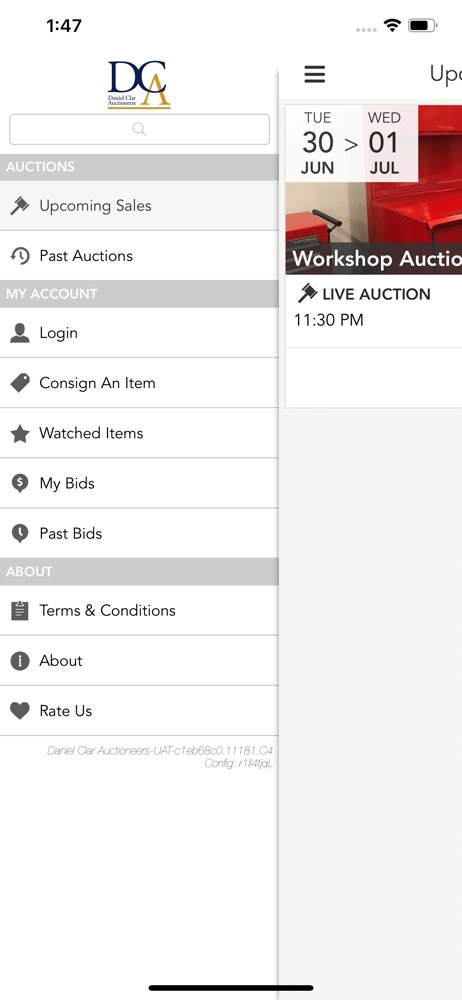Screen dimensions: 462x1000
Task: Tap the Daniel Clar Auctioneers logo
Action: pos(139,85)
